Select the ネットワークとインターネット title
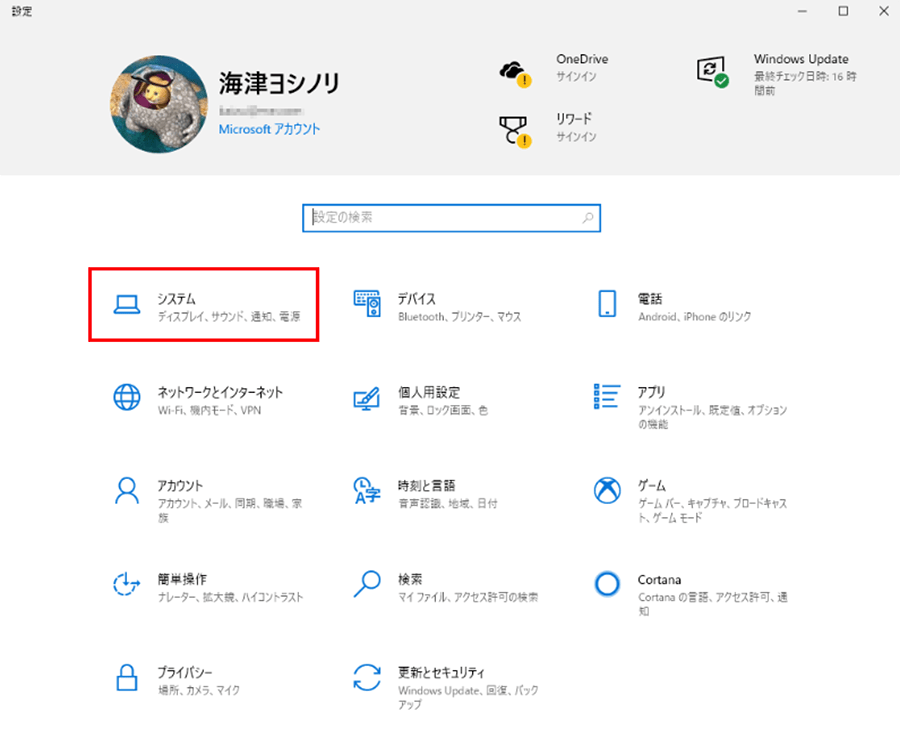Screen dimensions: 900x738 pyautogui.click(x=220, y=393)
